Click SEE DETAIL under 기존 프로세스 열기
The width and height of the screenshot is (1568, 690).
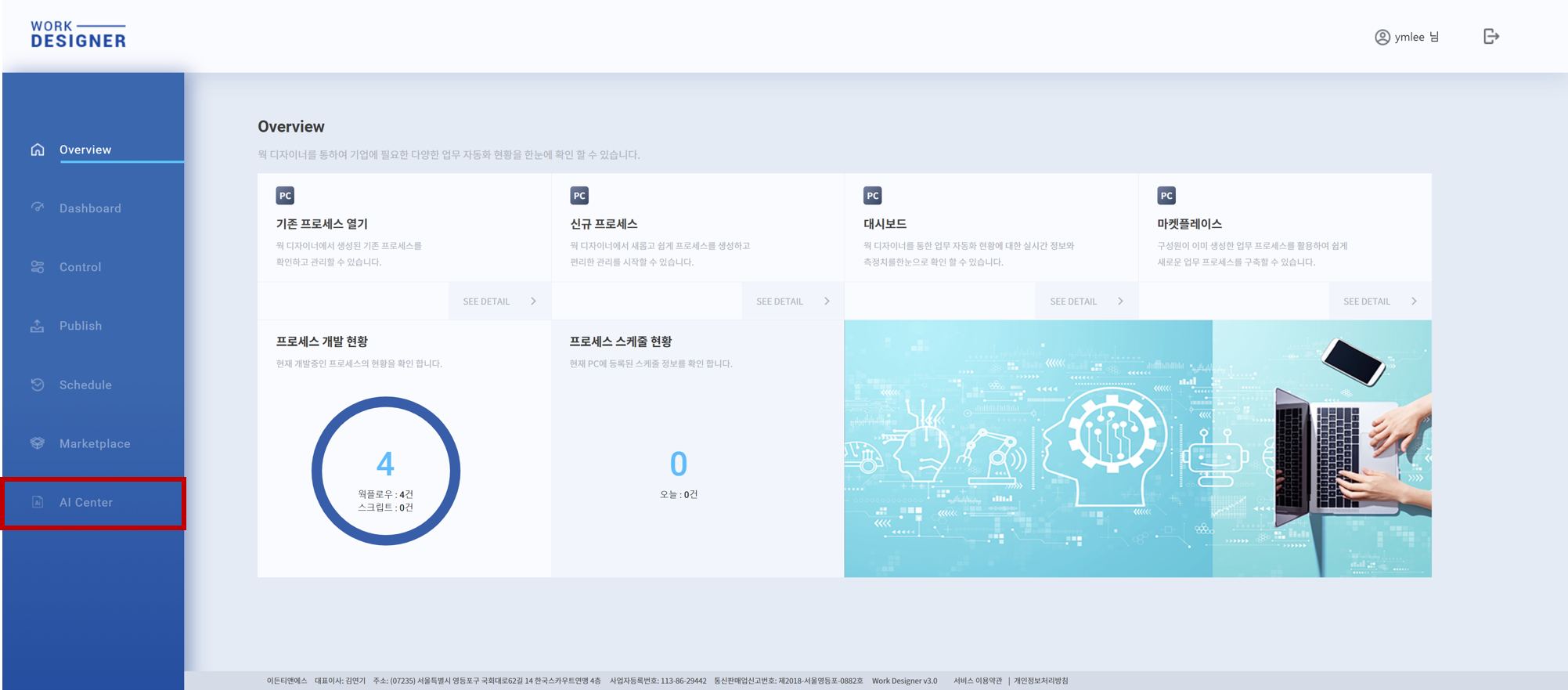coord(486,302)
